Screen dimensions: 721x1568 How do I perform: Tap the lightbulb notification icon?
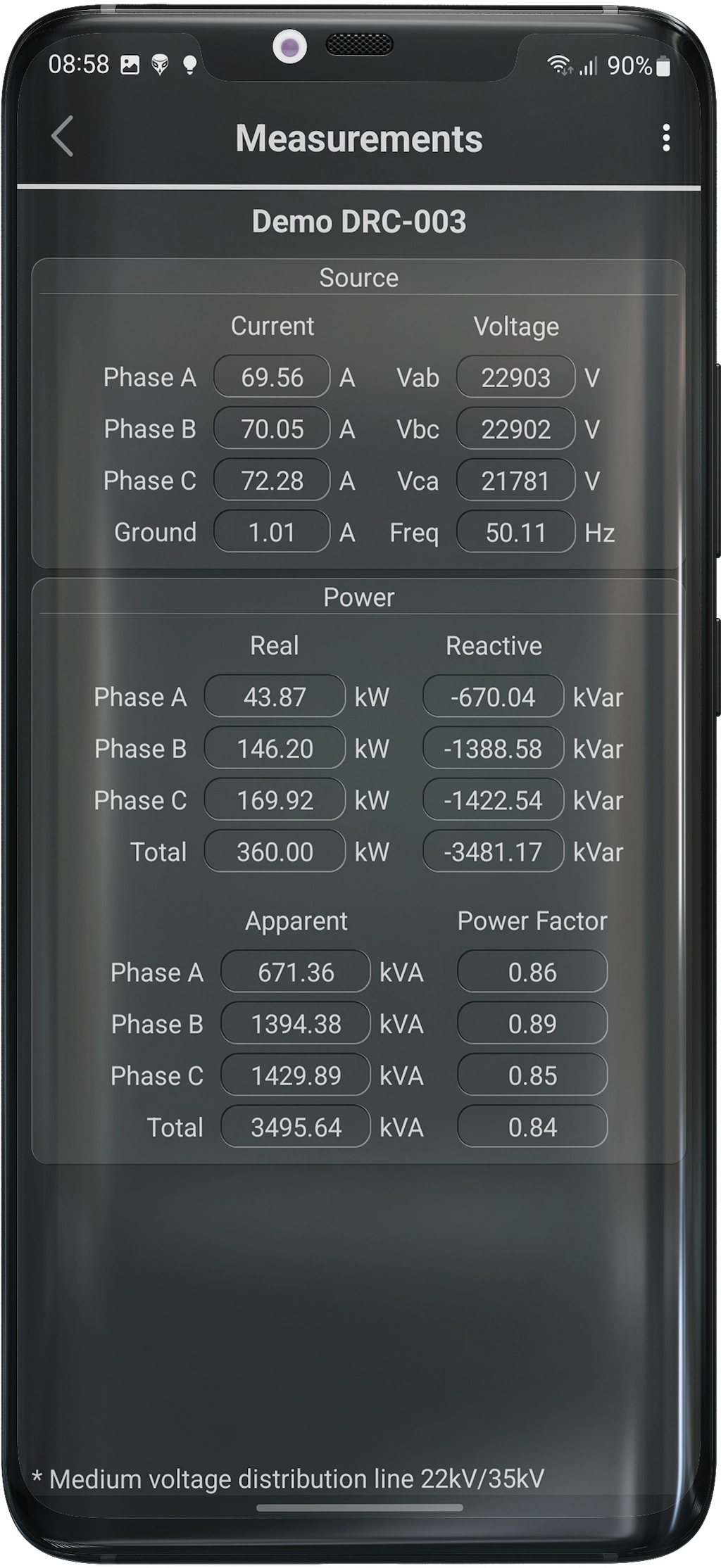point(189,65)
